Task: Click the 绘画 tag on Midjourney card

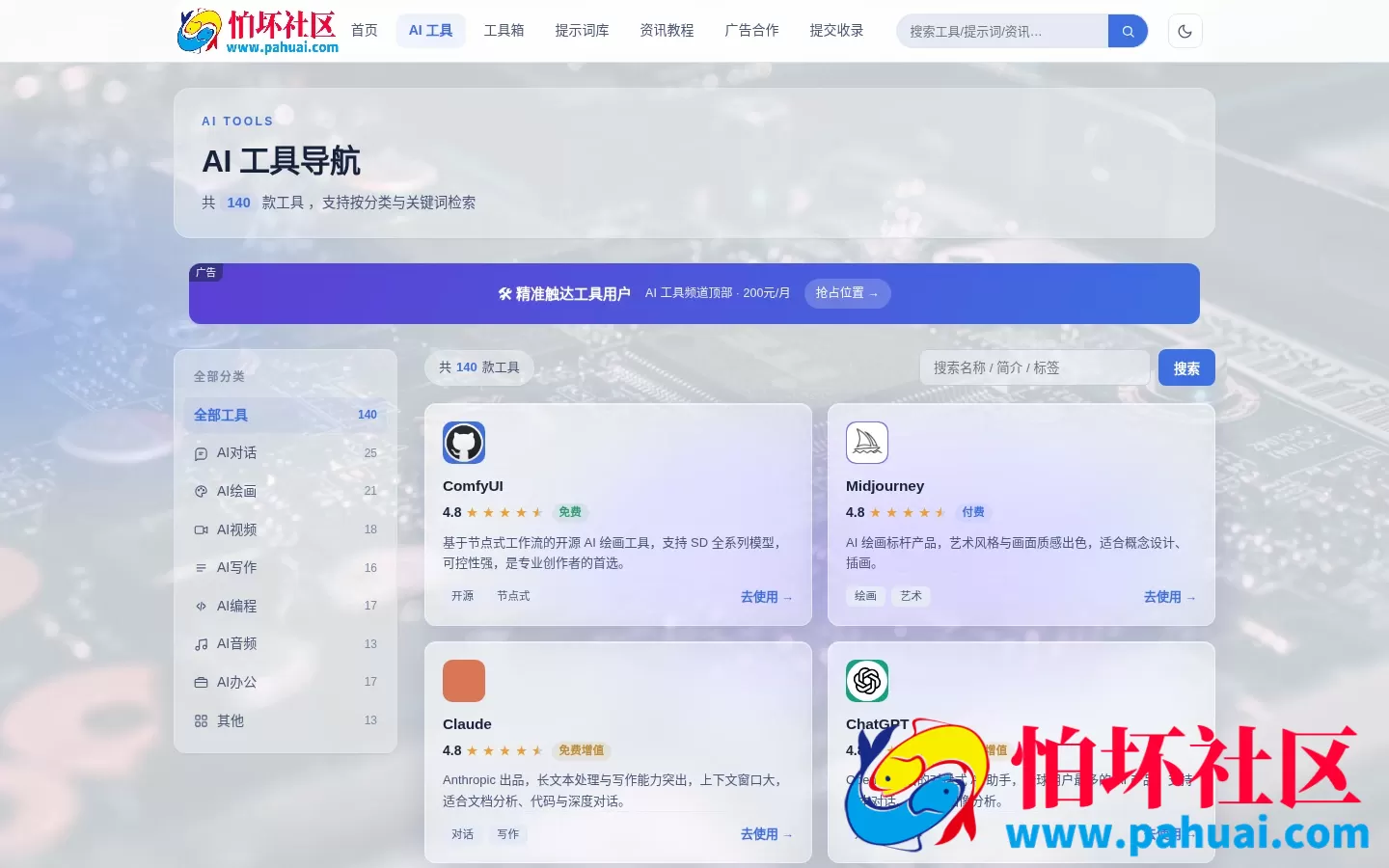Action: click(866, 596)
